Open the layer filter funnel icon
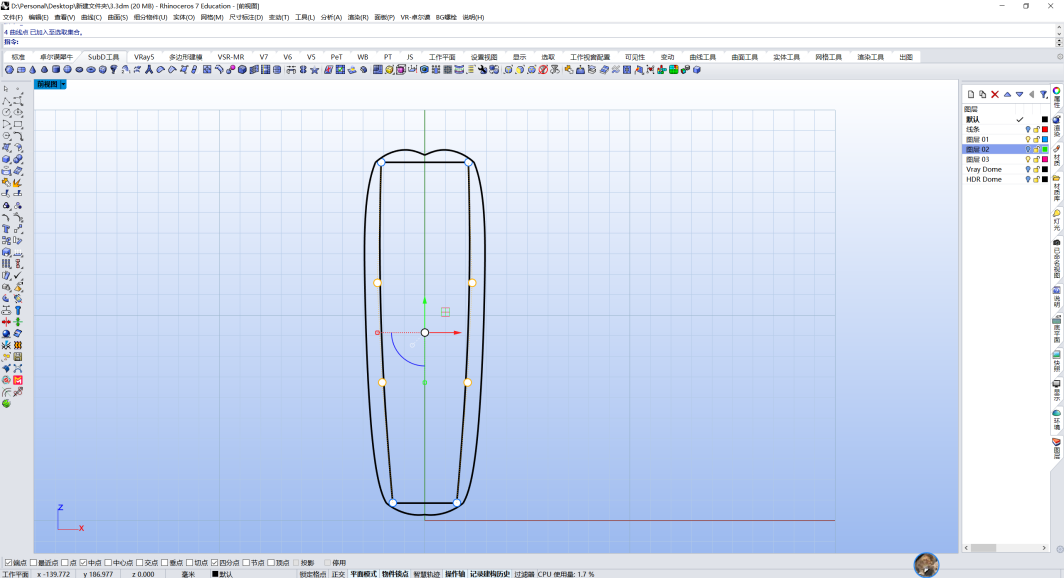 pyautogui.click(x=1044, y=94)
